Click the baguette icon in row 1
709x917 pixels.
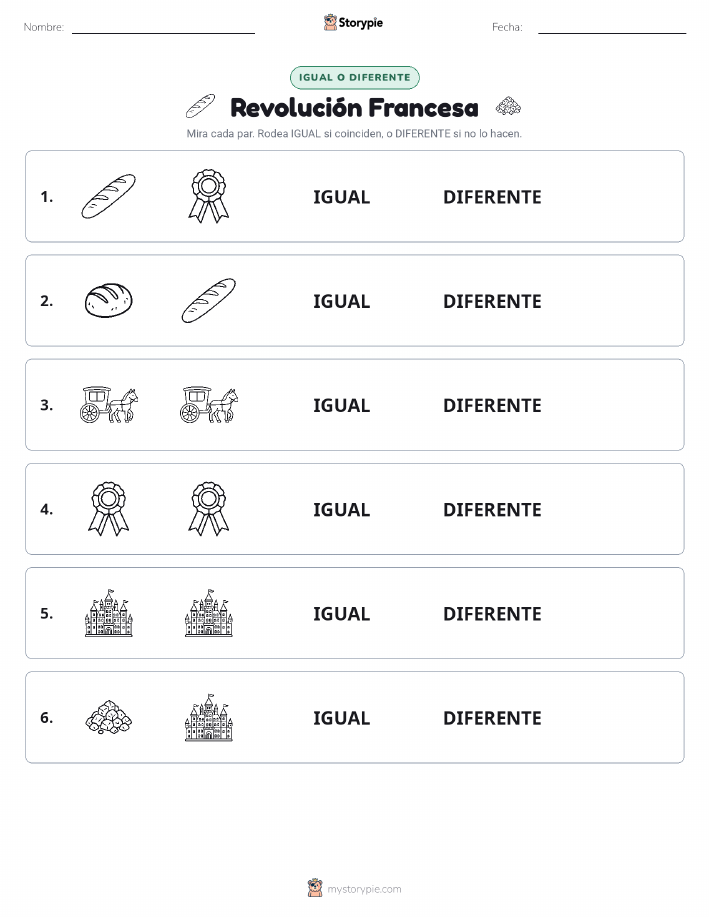tap(108, 196)
